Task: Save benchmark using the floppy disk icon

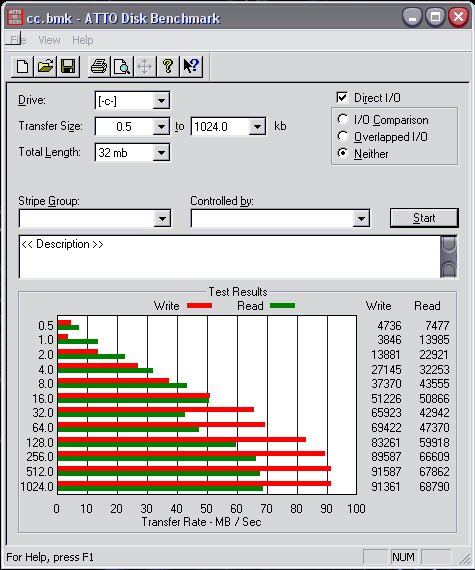Action: click(68, 67)
